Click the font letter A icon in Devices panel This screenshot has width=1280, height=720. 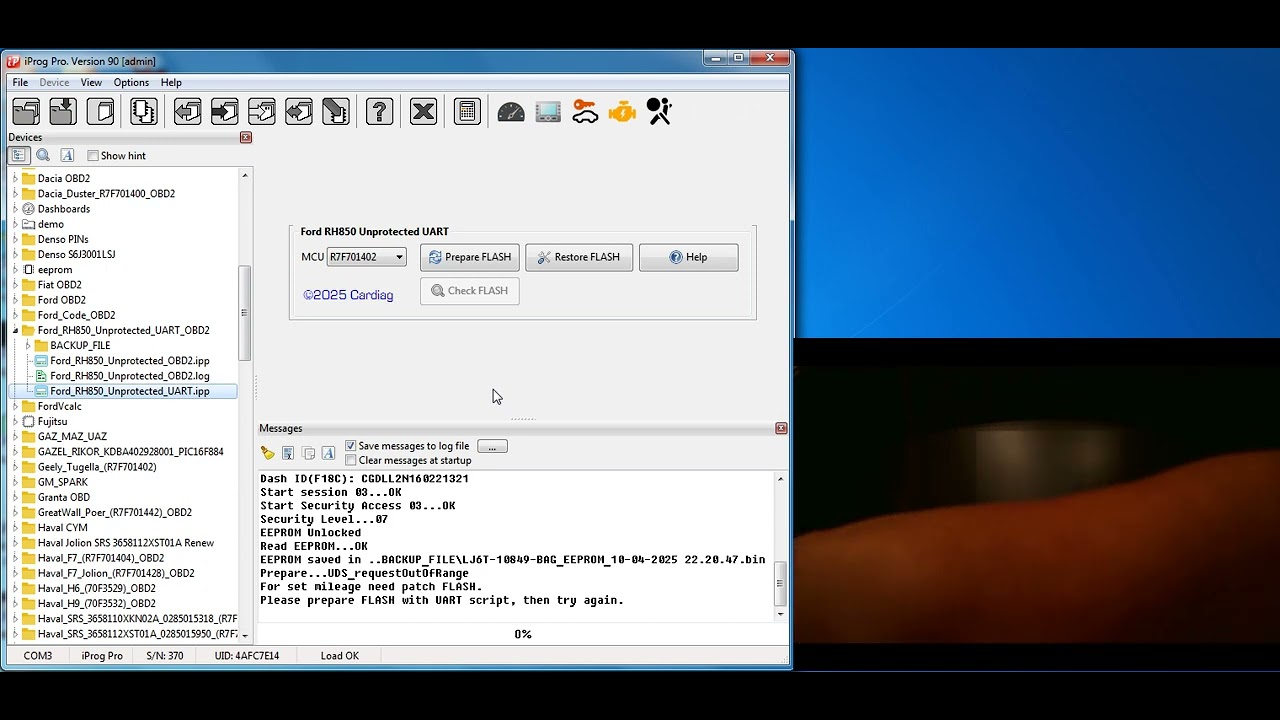click(x=67, y=155)
